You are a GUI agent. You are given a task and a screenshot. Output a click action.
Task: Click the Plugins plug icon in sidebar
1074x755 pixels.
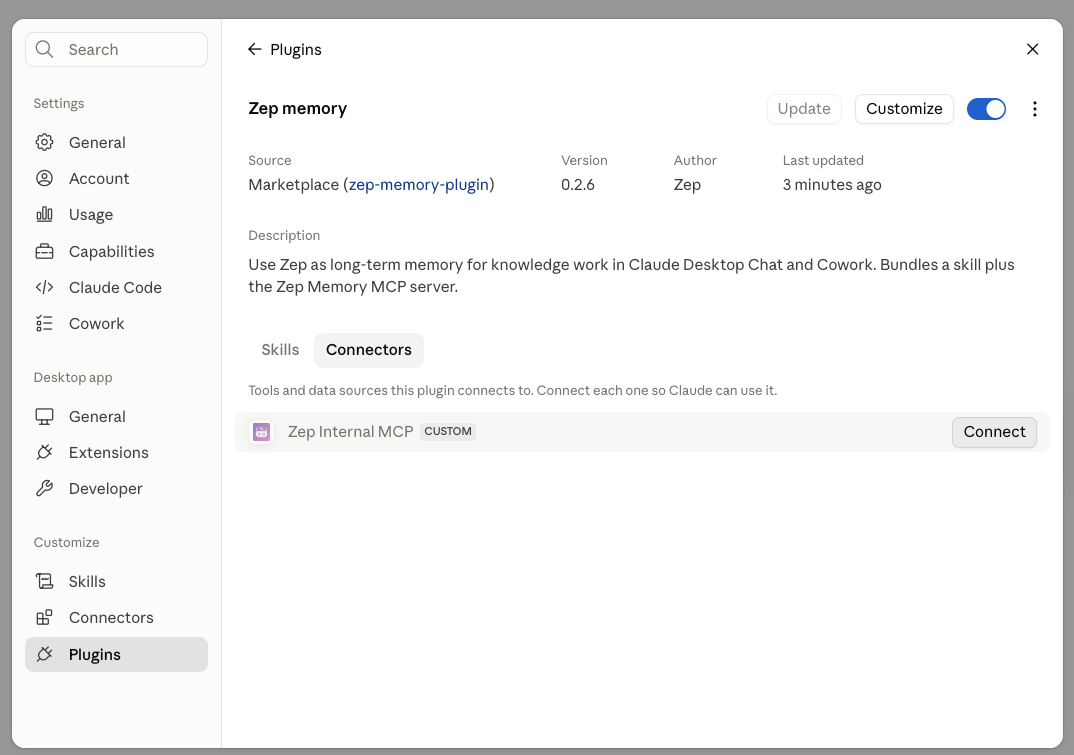[x=45, y=654]
